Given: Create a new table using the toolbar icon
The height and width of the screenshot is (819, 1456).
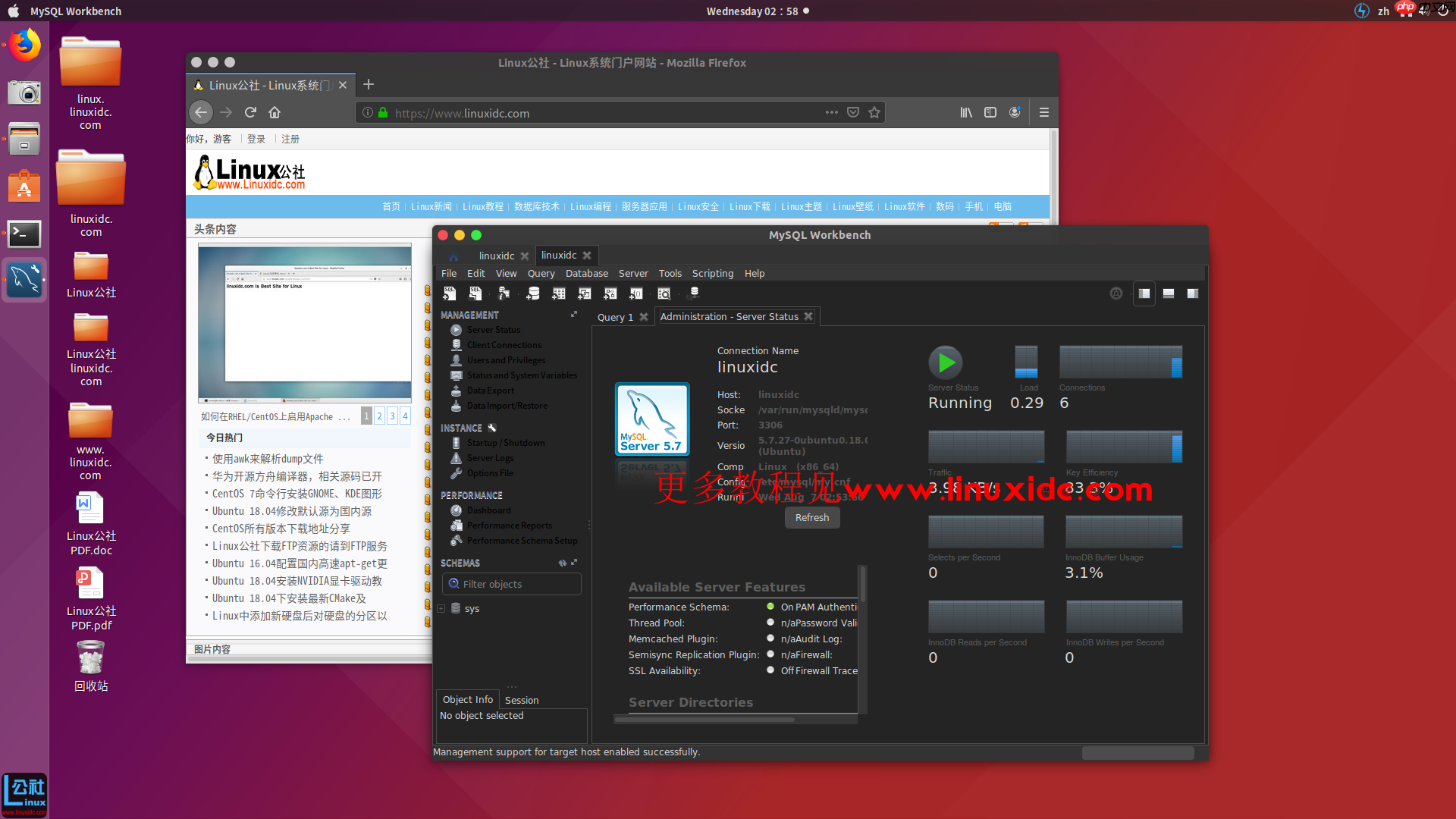Looking at the screenshot, I should [559, 293].
